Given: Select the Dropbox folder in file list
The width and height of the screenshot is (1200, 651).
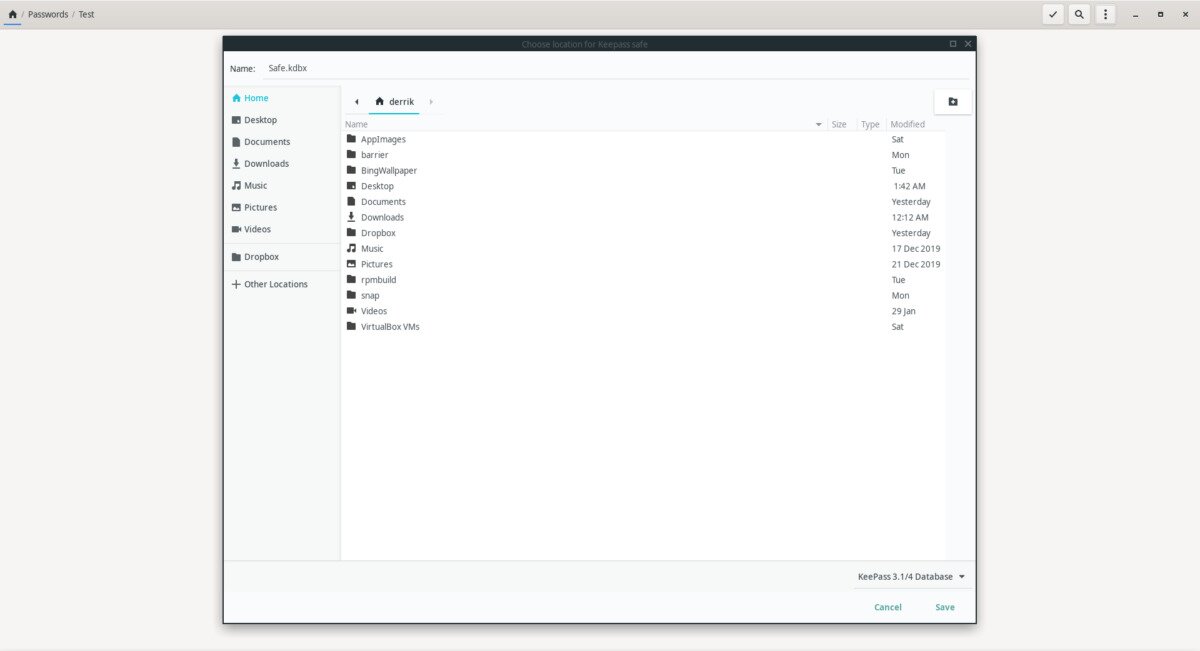Looking at the screenshot, I should pos(643,233).
